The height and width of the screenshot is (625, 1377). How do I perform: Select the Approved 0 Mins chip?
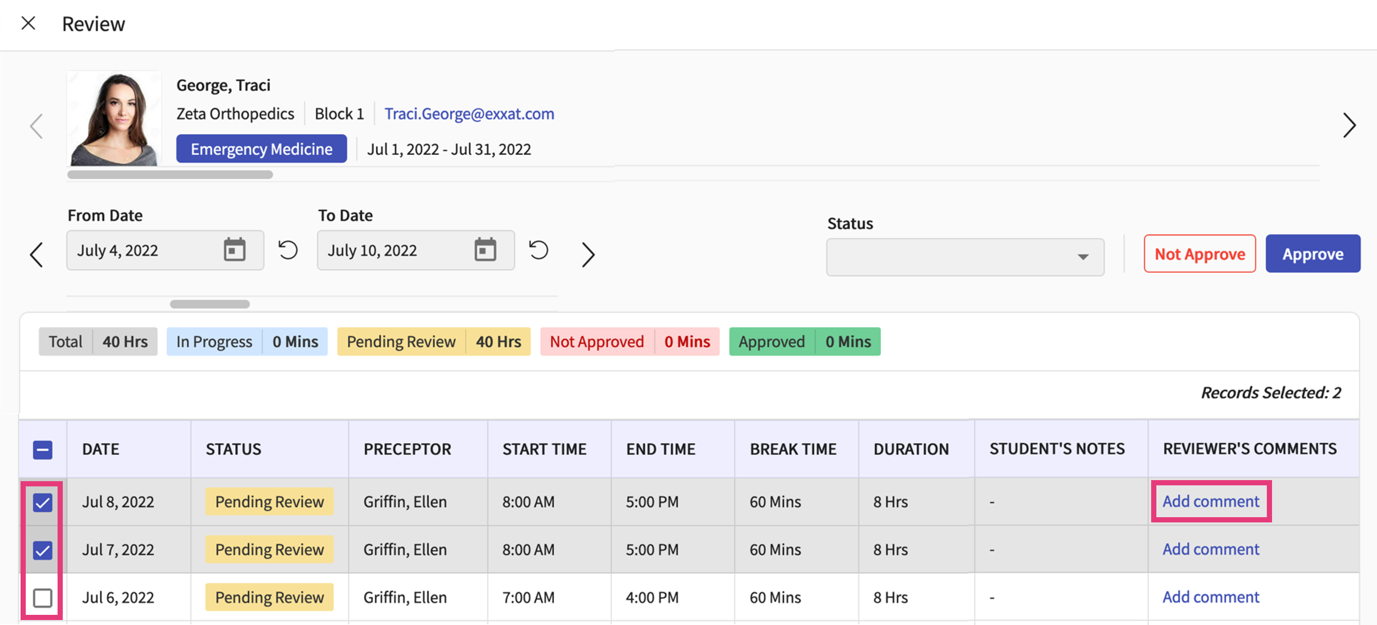[x=803, y=341]
